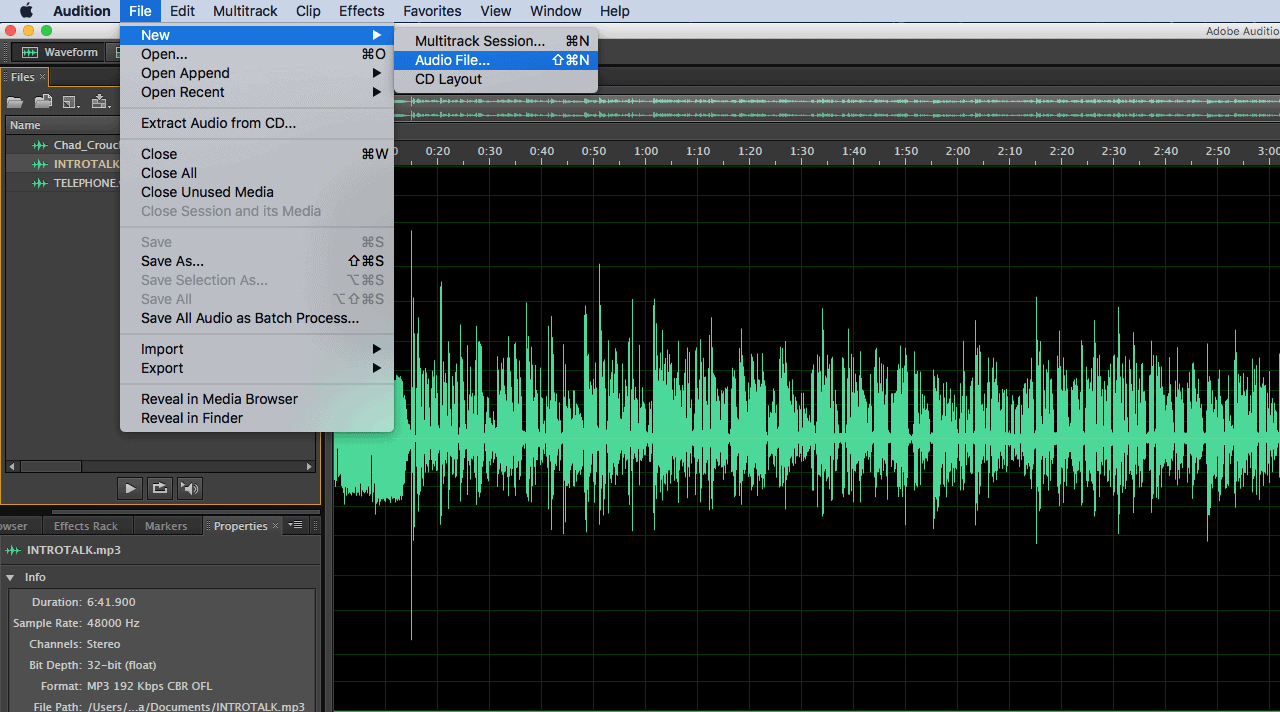The height and width of the screenshot is (712, 1280).
Task: Switch to the Markers tab
Action: point(166,526)
